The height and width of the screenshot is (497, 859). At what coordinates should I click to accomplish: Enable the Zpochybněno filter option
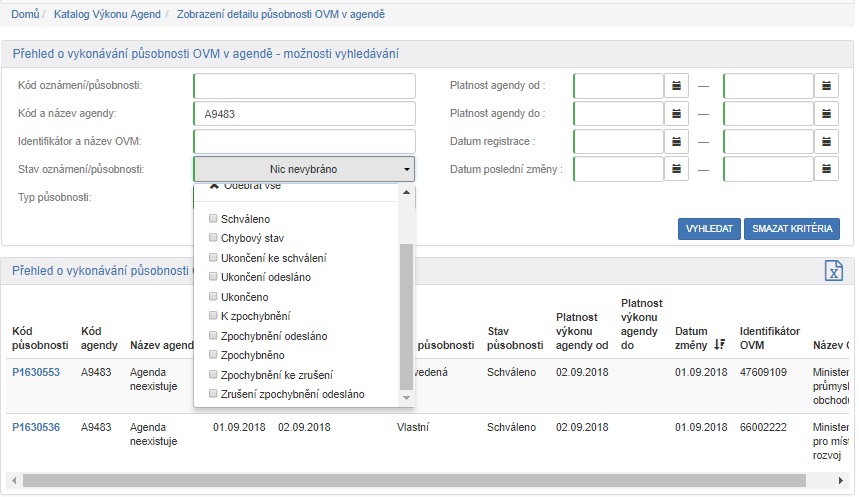tap(212, 355)
